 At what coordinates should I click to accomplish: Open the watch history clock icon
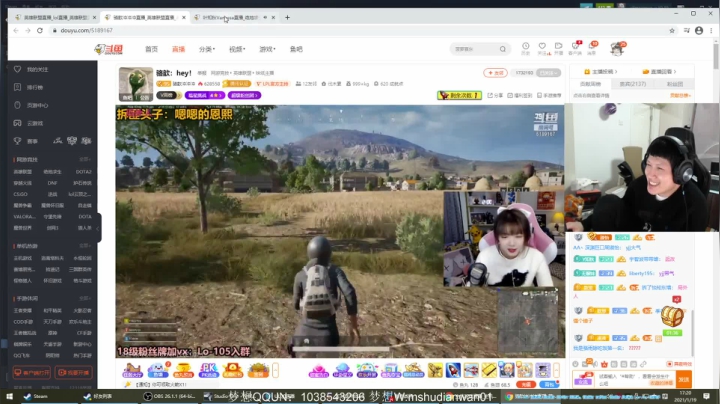tap(526, 48)
